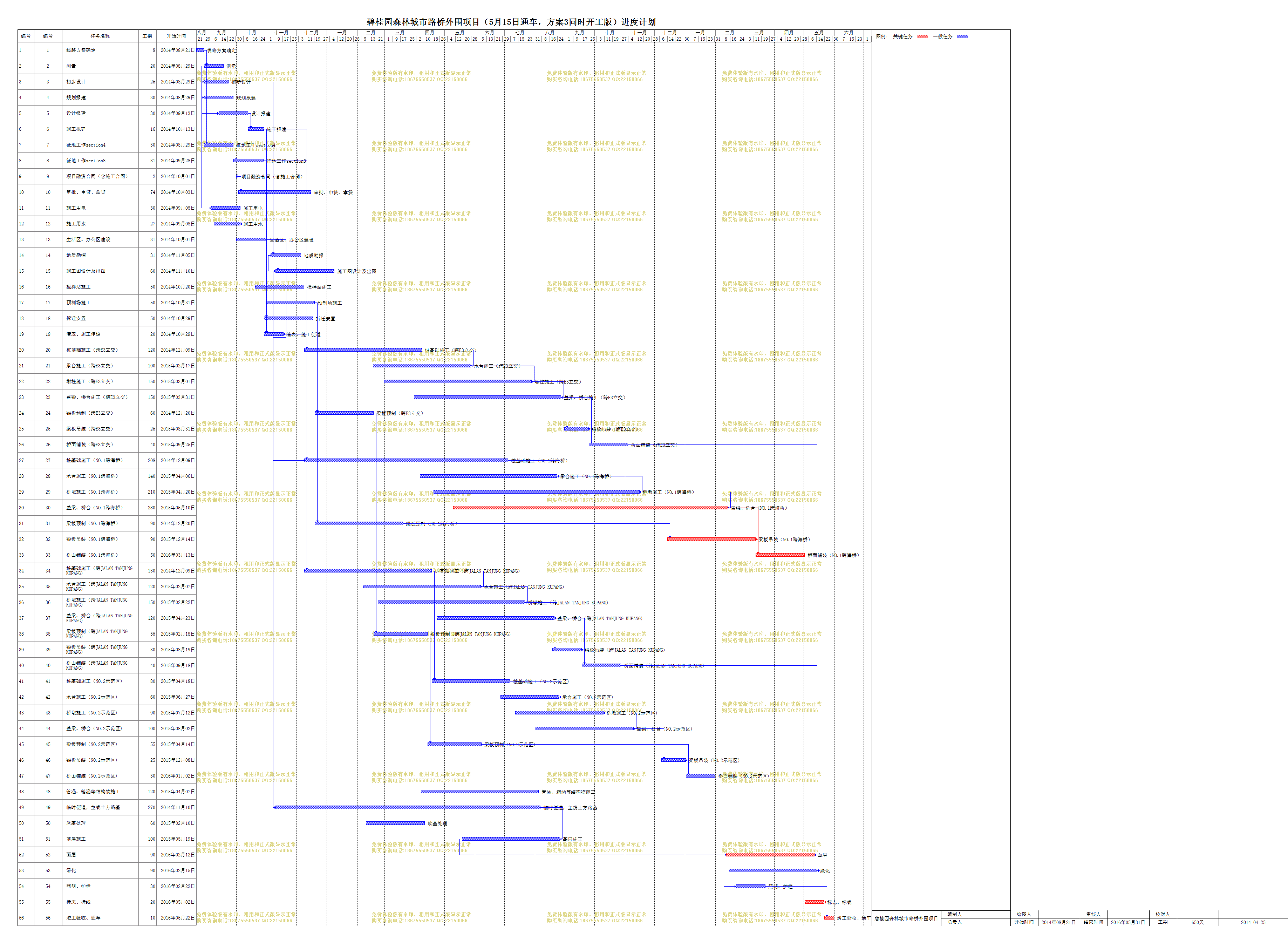This screenshot has width=1288, height=943.
Task: Click task name 规划报建 in the table
Action: (x=76, y=97)
